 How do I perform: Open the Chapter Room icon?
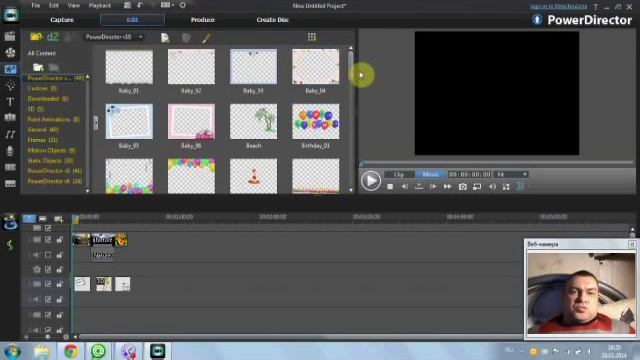point(10,167)
